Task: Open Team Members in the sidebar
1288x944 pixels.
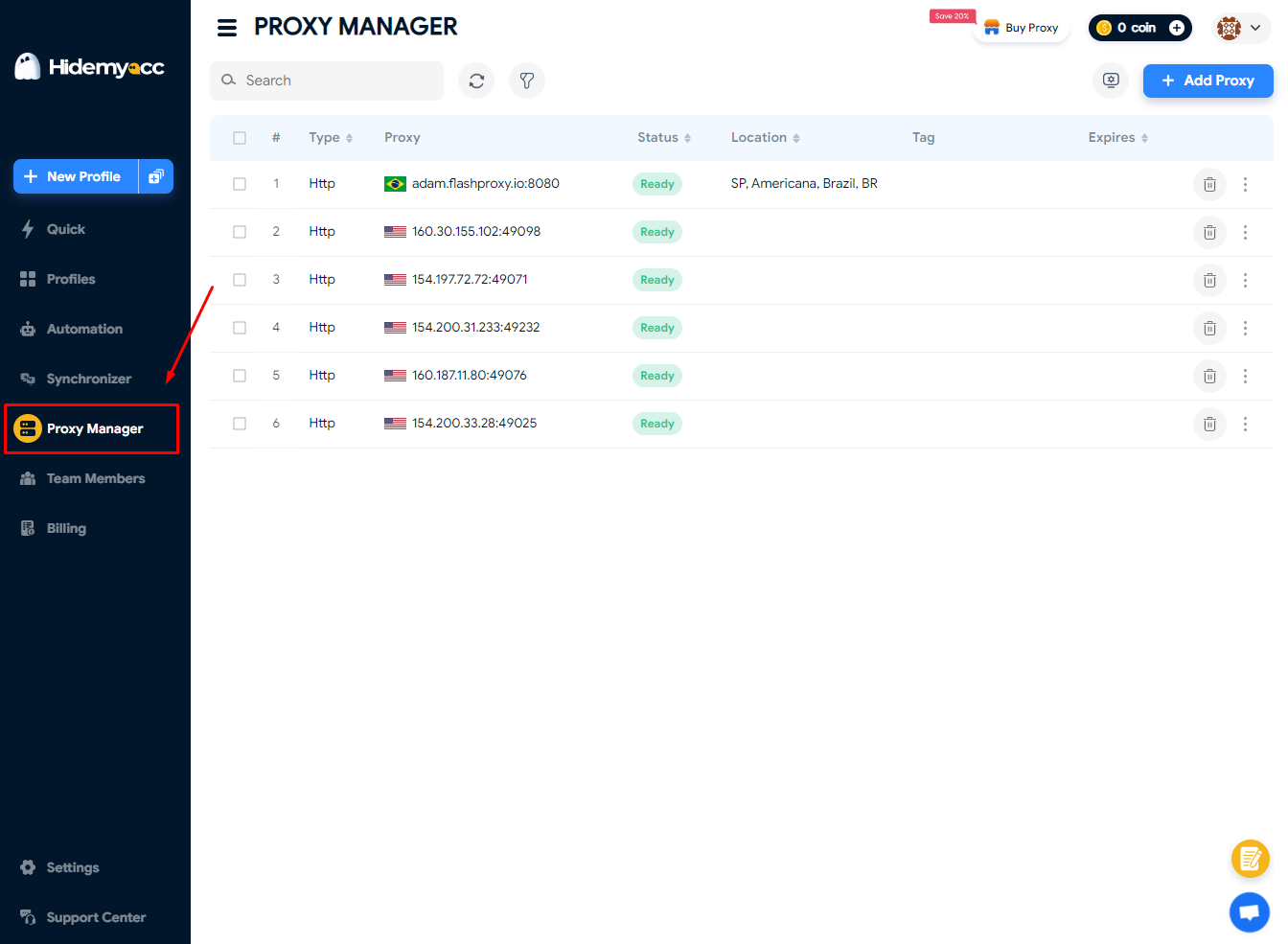Action: click(x=82, y=478)
